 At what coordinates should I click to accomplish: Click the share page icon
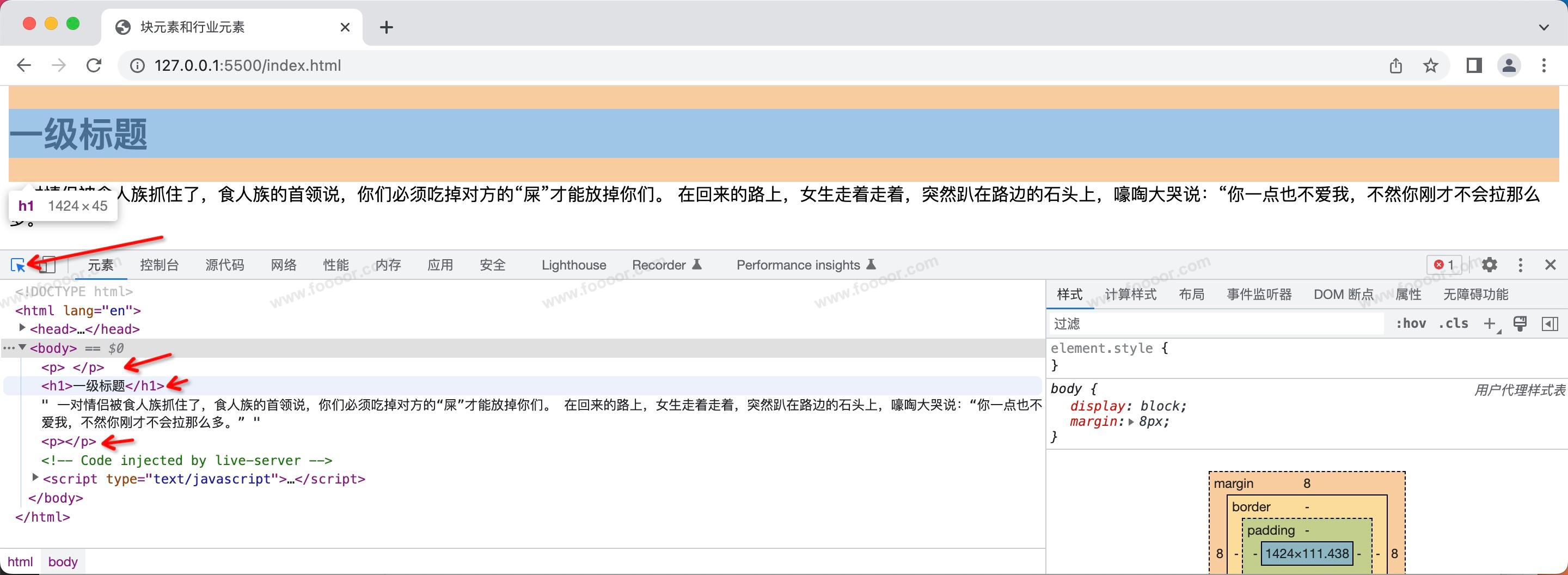pos(1396,66)
